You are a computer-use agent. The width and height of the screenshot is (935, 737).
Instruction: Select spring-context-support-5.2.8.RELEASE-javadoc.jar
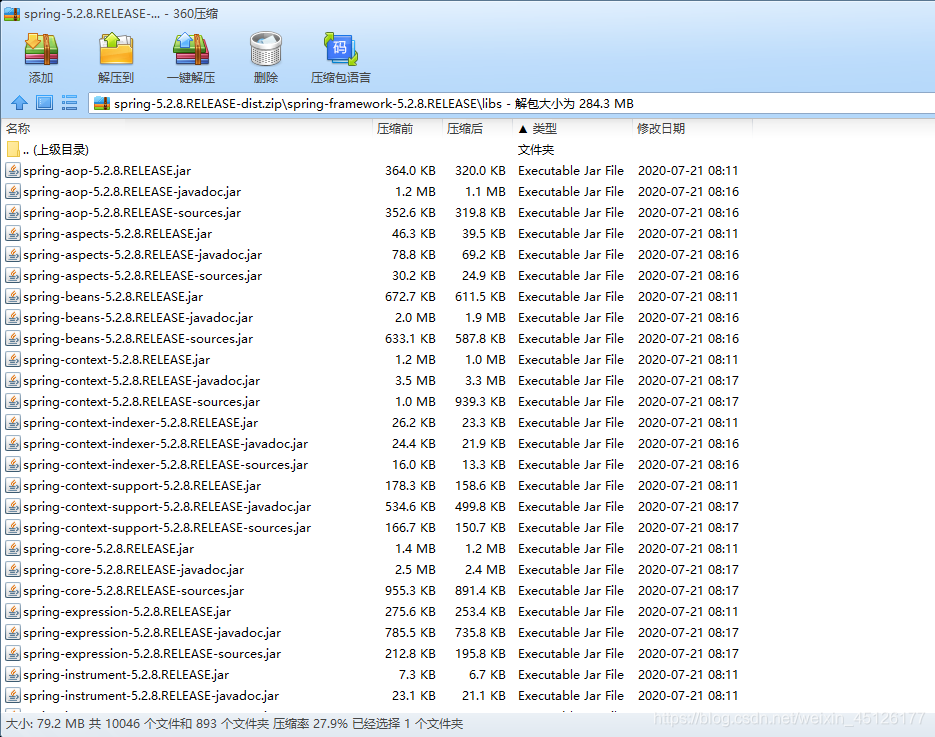[x=167, y=507]
